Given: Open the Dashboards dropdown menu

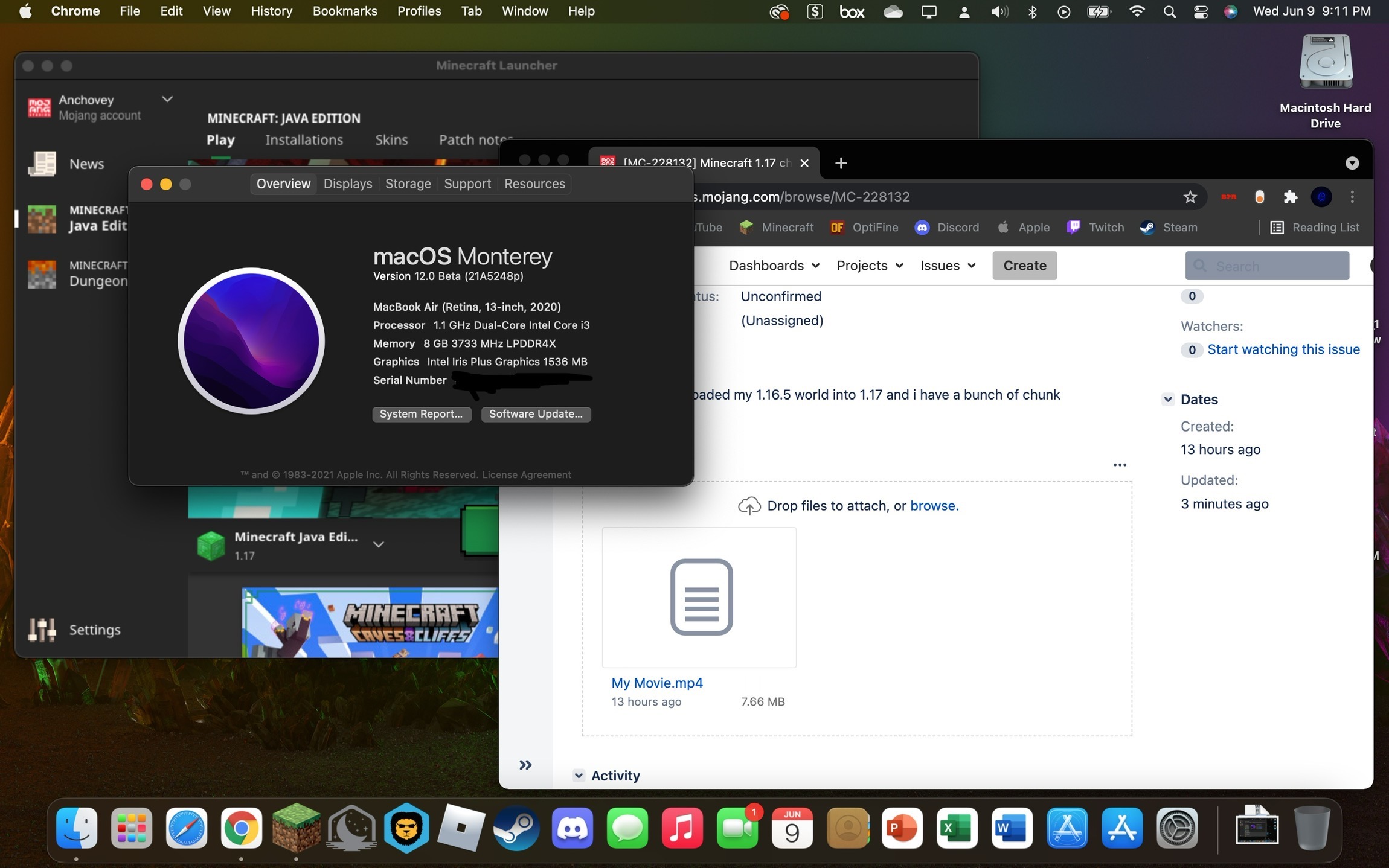Looking at the screenshot, I should tap(774, 266).
